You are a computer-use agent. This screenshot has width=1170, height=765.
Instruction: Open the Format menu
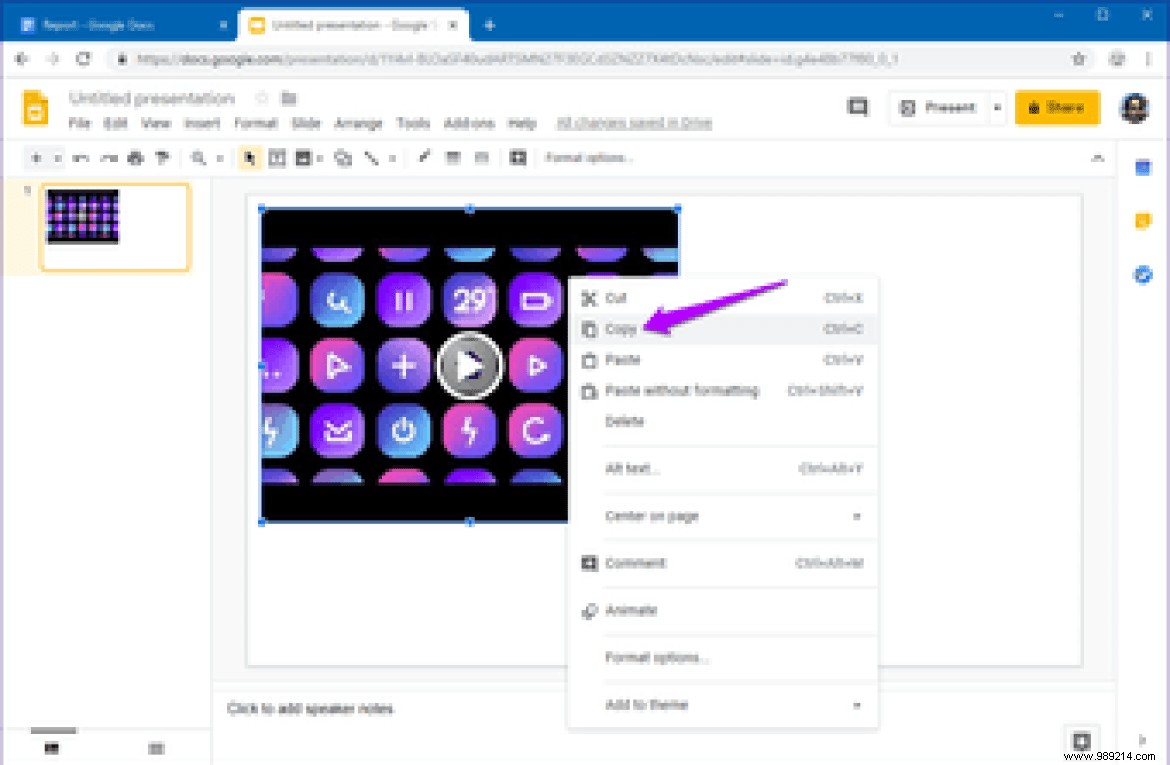pos(256,123)
